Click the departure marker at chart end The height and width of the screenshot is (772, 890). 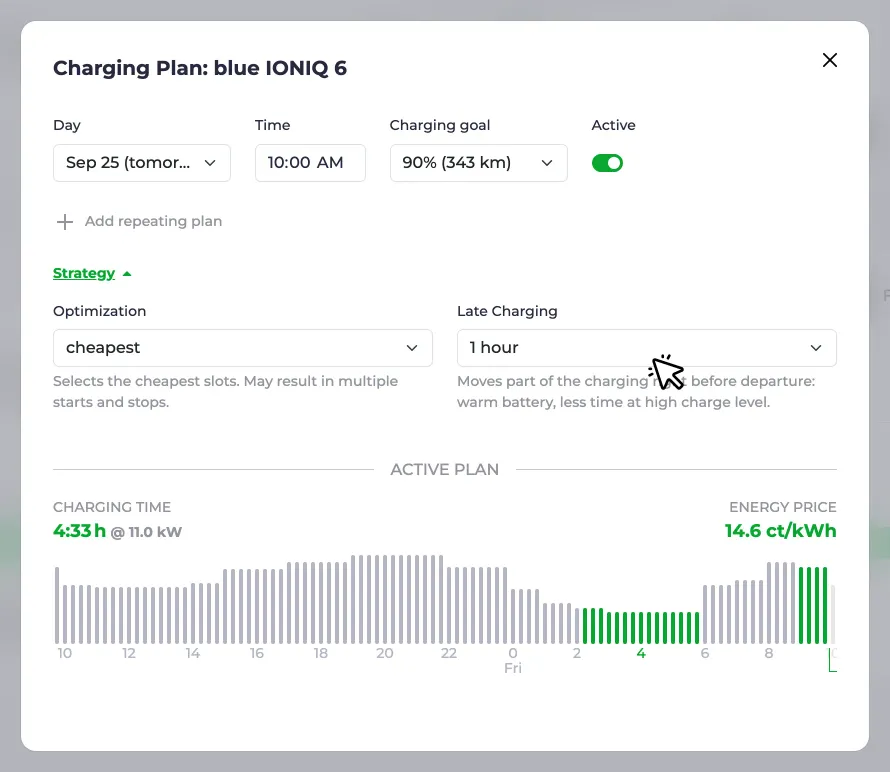coord(832,660)
